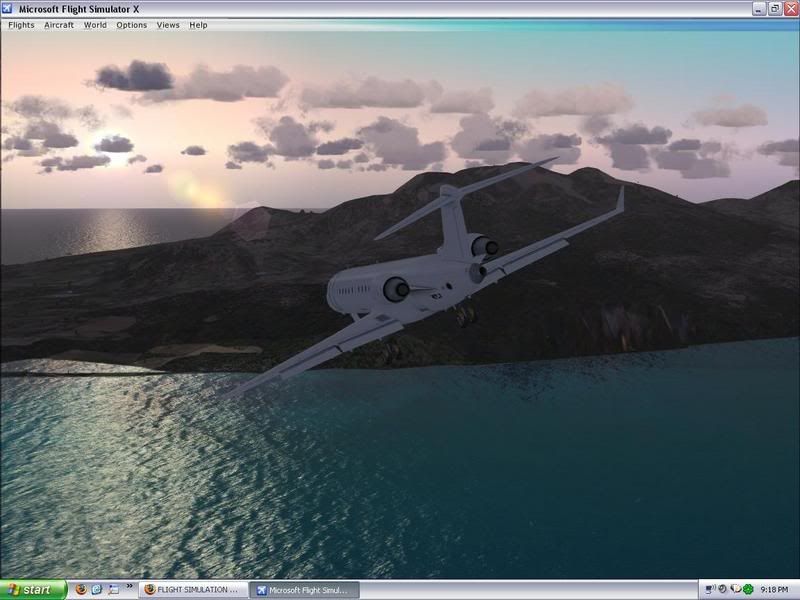Click the Show Desktop quick launch icon
This screenshot has width=800, height=600.
113,590
